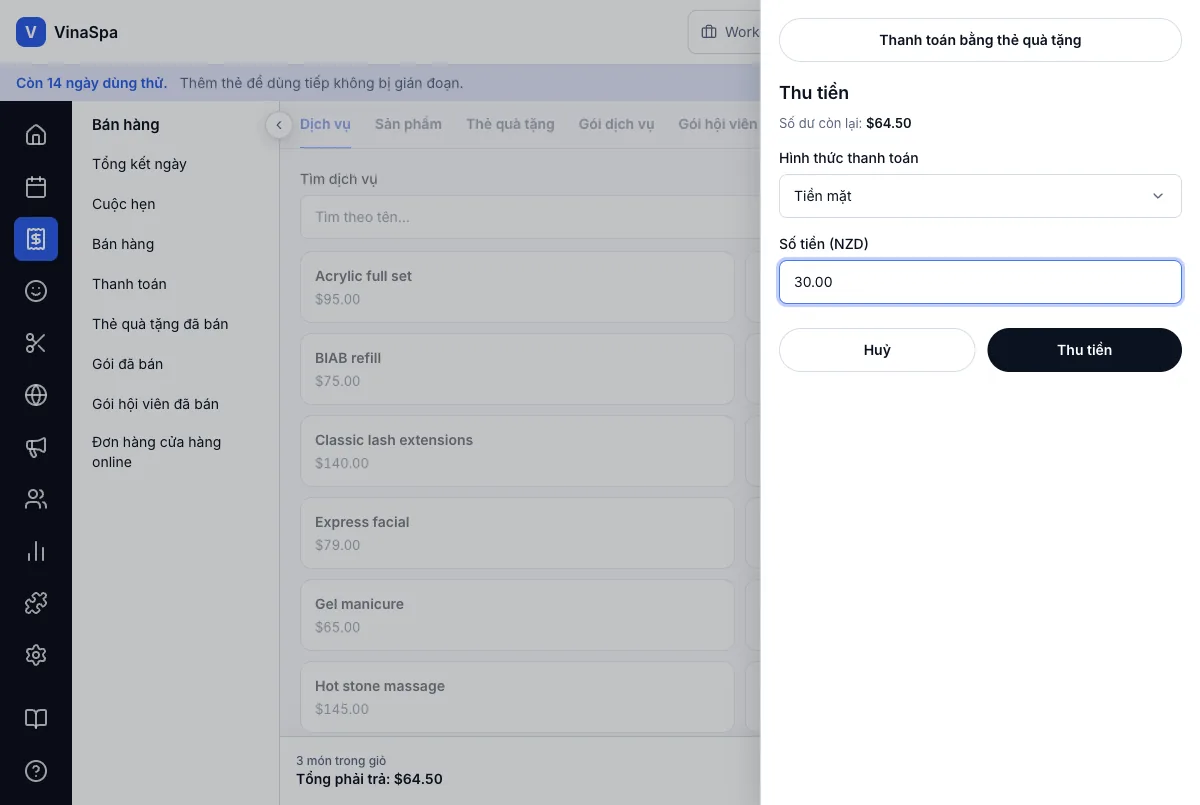Focus the Số tiền (NZD) amount field

980,282
